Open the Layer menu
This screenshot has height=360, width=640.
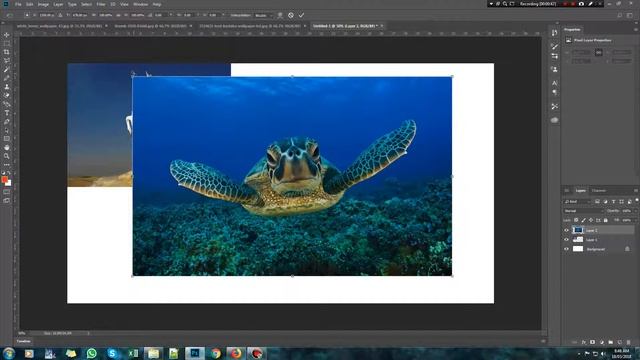point(58,4)
